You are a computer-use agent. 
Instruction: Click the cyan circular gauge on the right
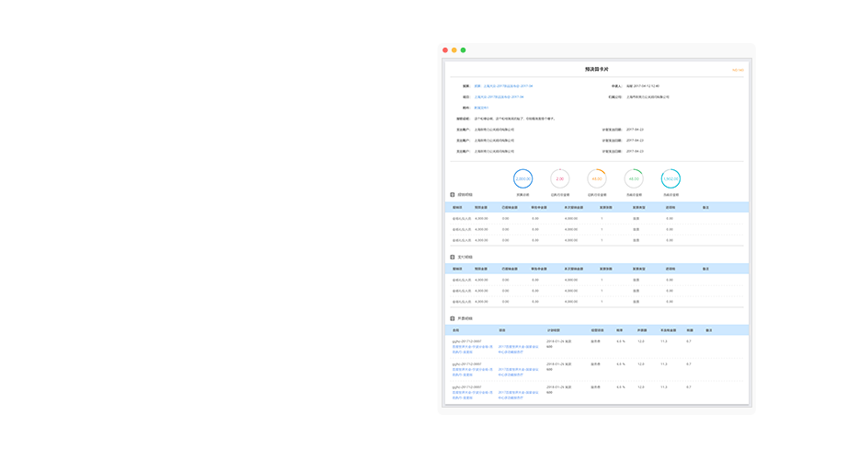pyautogui.click(x=670, y=179)
